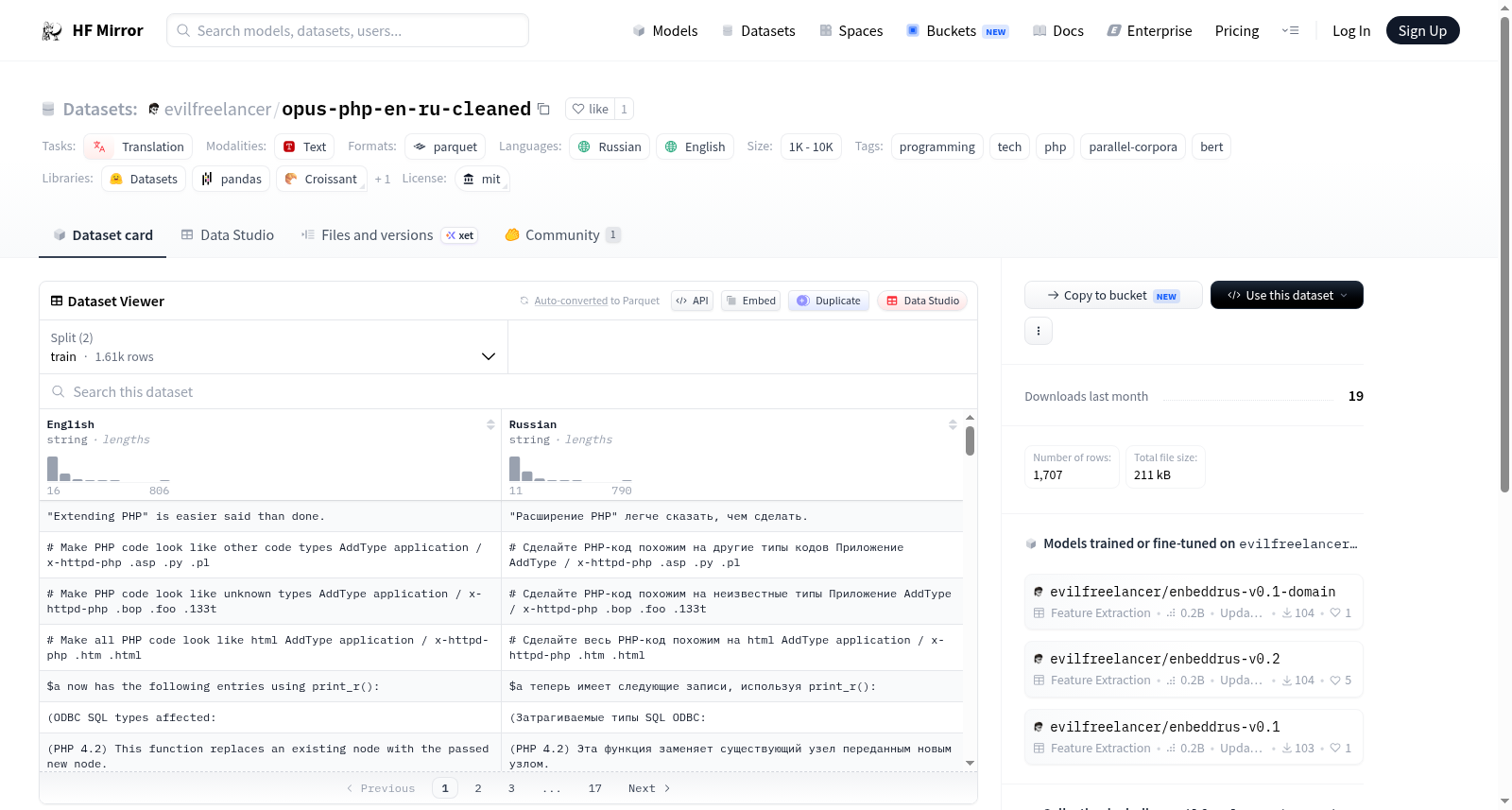Open the API button

[x=692, y=301]
